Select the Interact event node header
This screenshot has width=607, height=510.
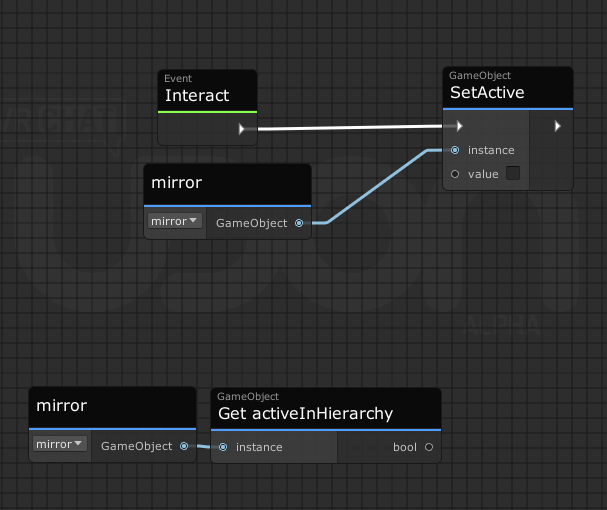pyautogui.click(x=207, y=91)
